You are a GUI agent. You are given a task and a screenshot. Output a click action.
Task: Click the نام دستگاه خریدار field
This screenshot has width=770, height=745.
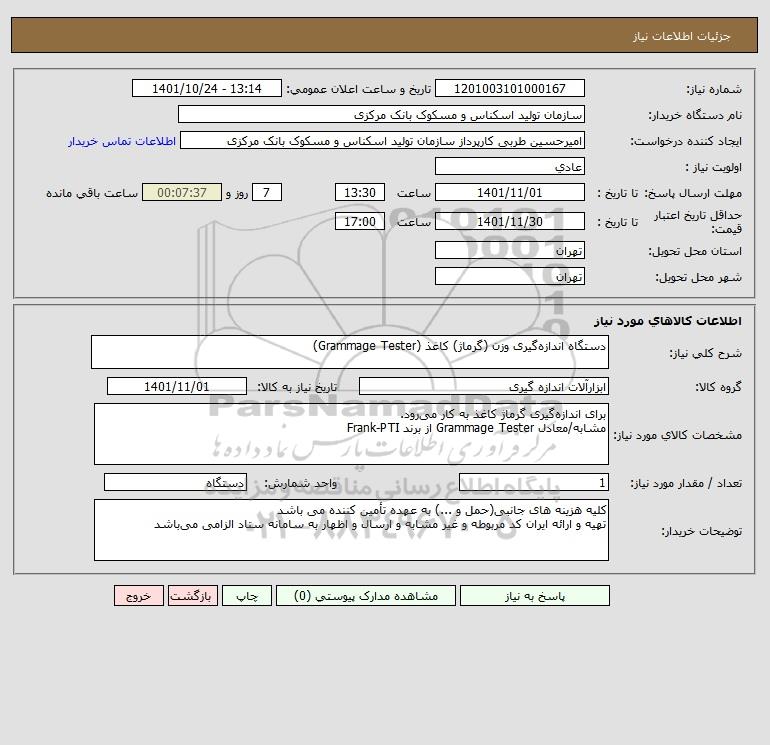click(381, 114)
